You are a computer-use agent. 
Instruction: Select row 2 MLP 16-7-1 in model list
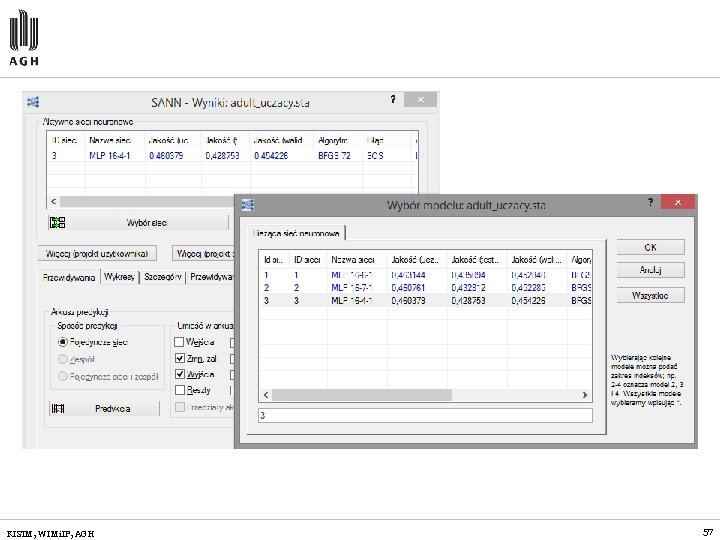coord(425,288)
